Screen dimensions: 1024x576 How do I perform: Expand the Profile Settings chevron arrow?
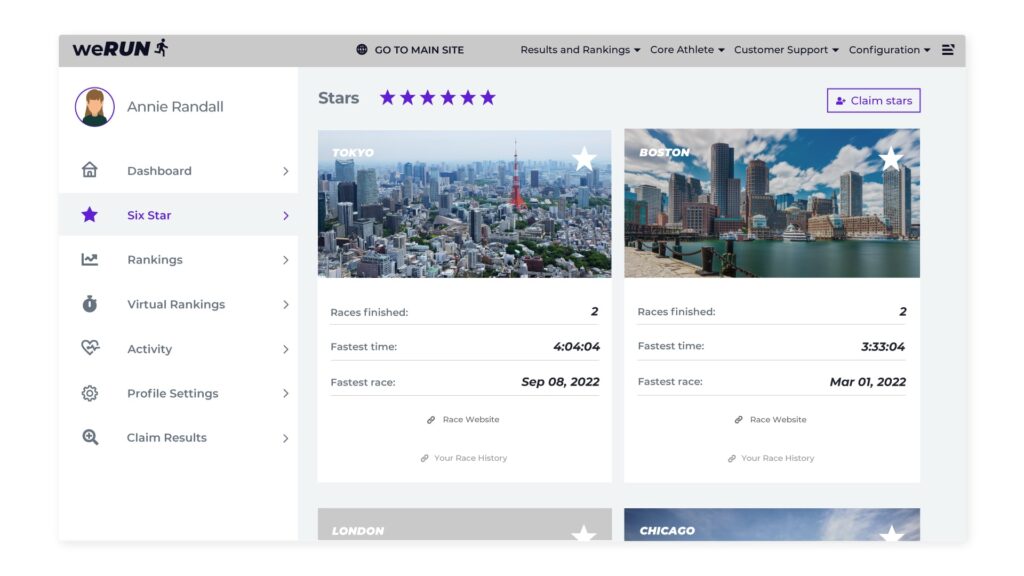click(285, 393)
